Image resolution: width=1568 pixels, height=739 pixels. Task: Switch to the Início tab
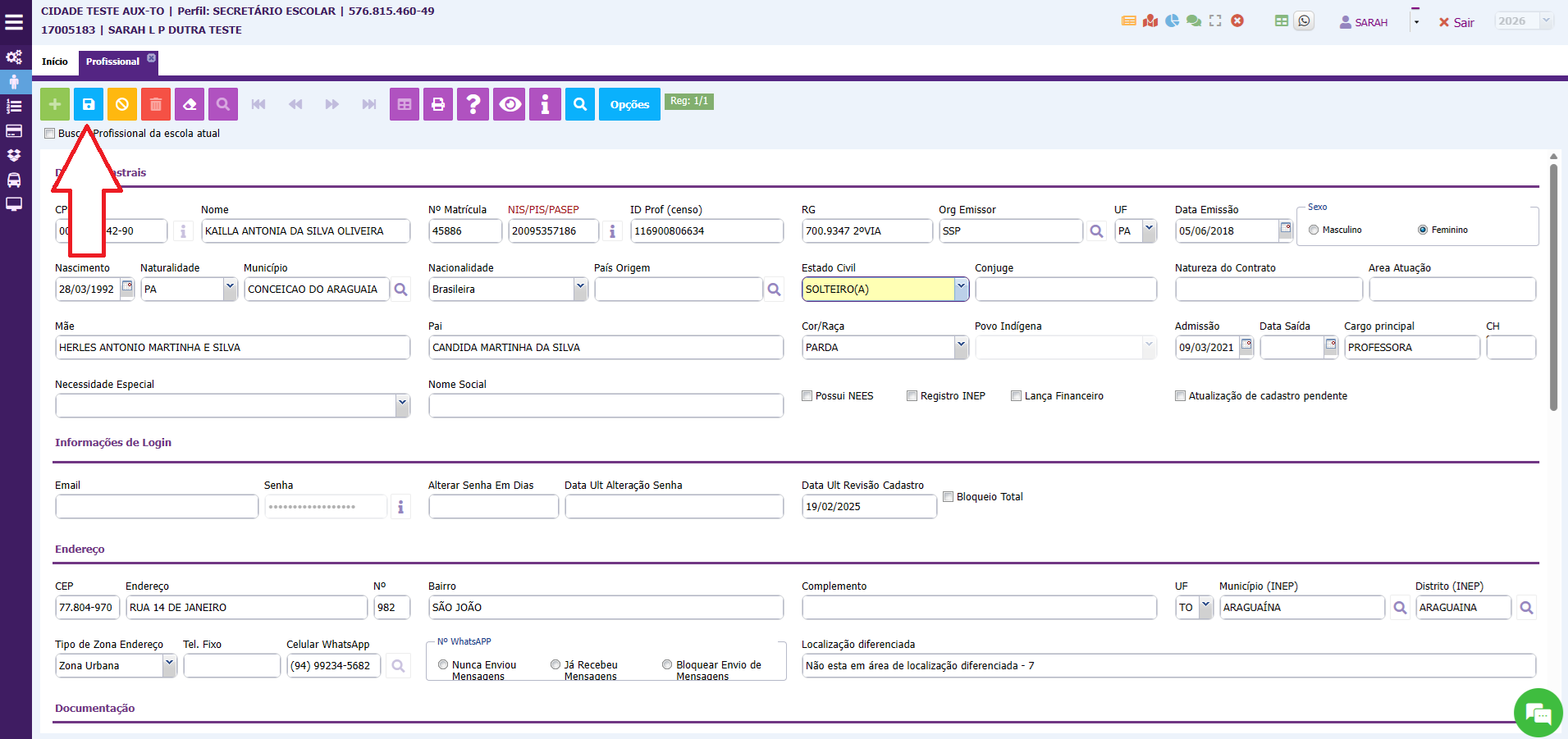(x=55, y=62)
